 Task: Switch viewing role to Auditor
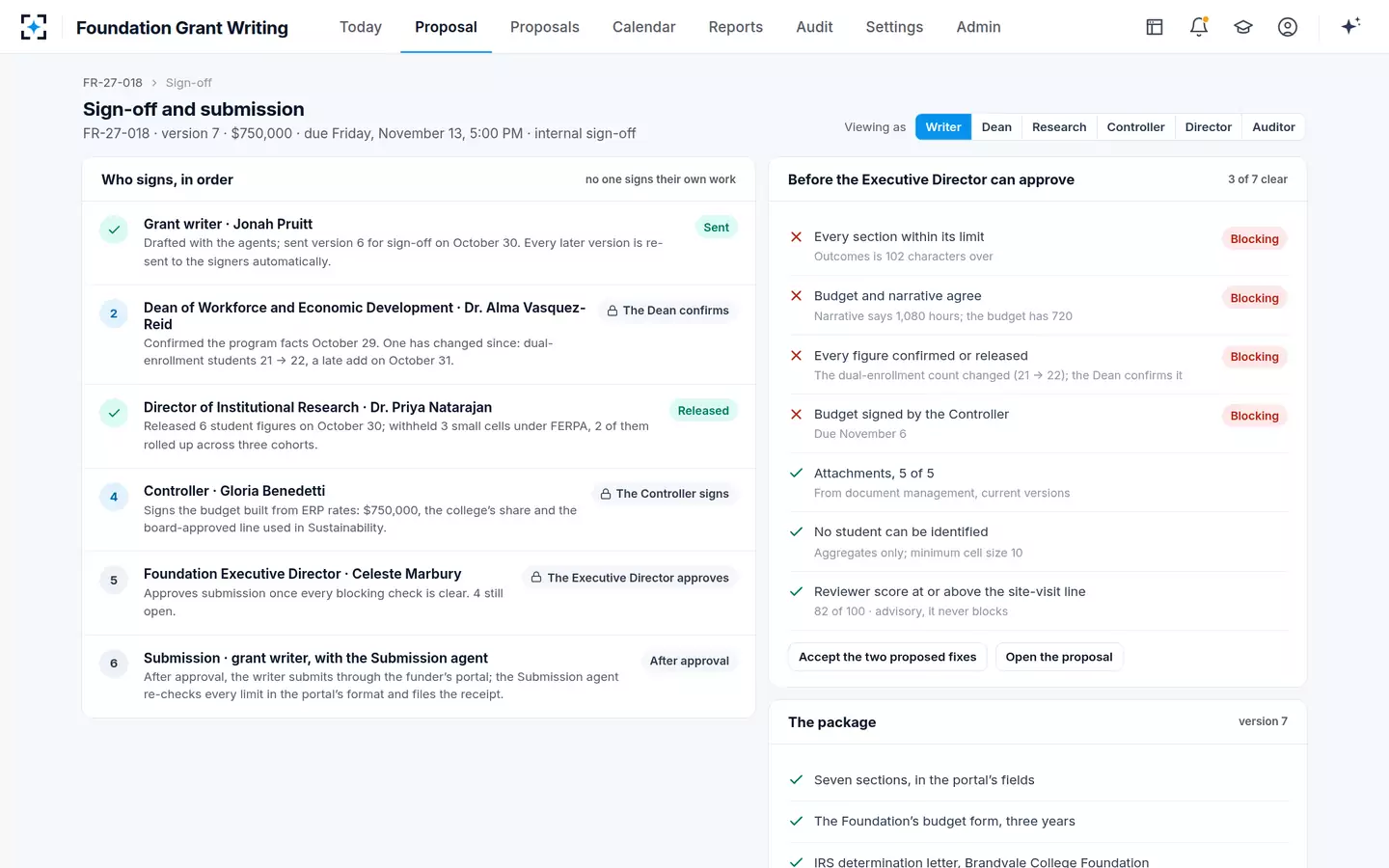[1273, 127]
